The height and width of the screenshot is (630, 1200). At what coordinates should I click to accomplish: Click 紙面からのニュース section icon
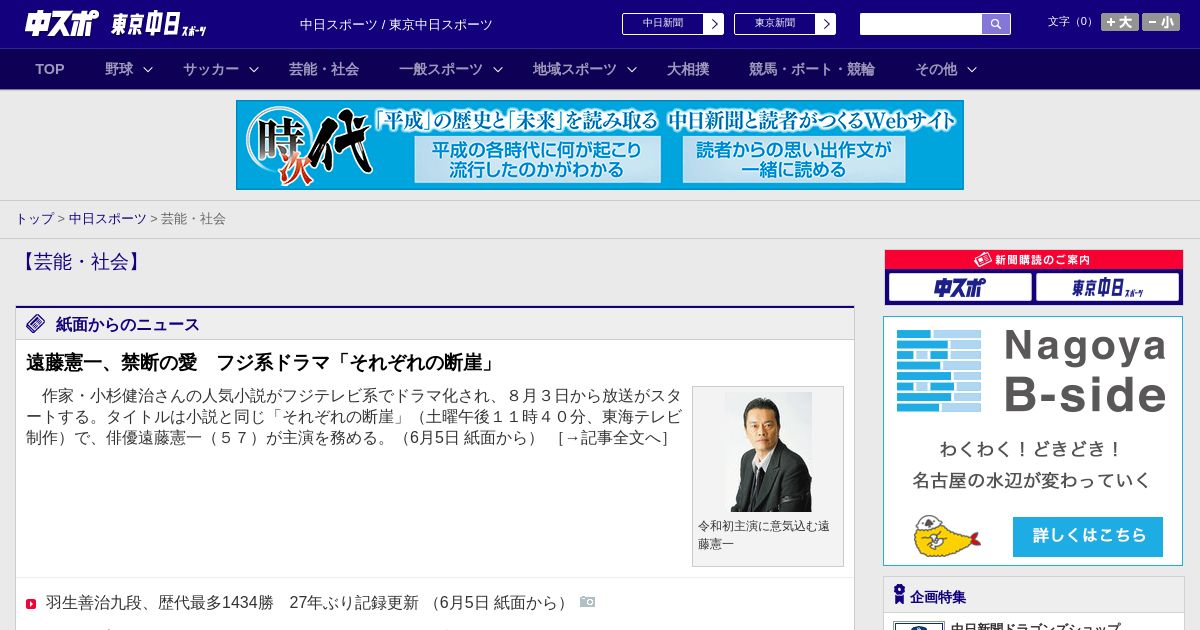36,323
